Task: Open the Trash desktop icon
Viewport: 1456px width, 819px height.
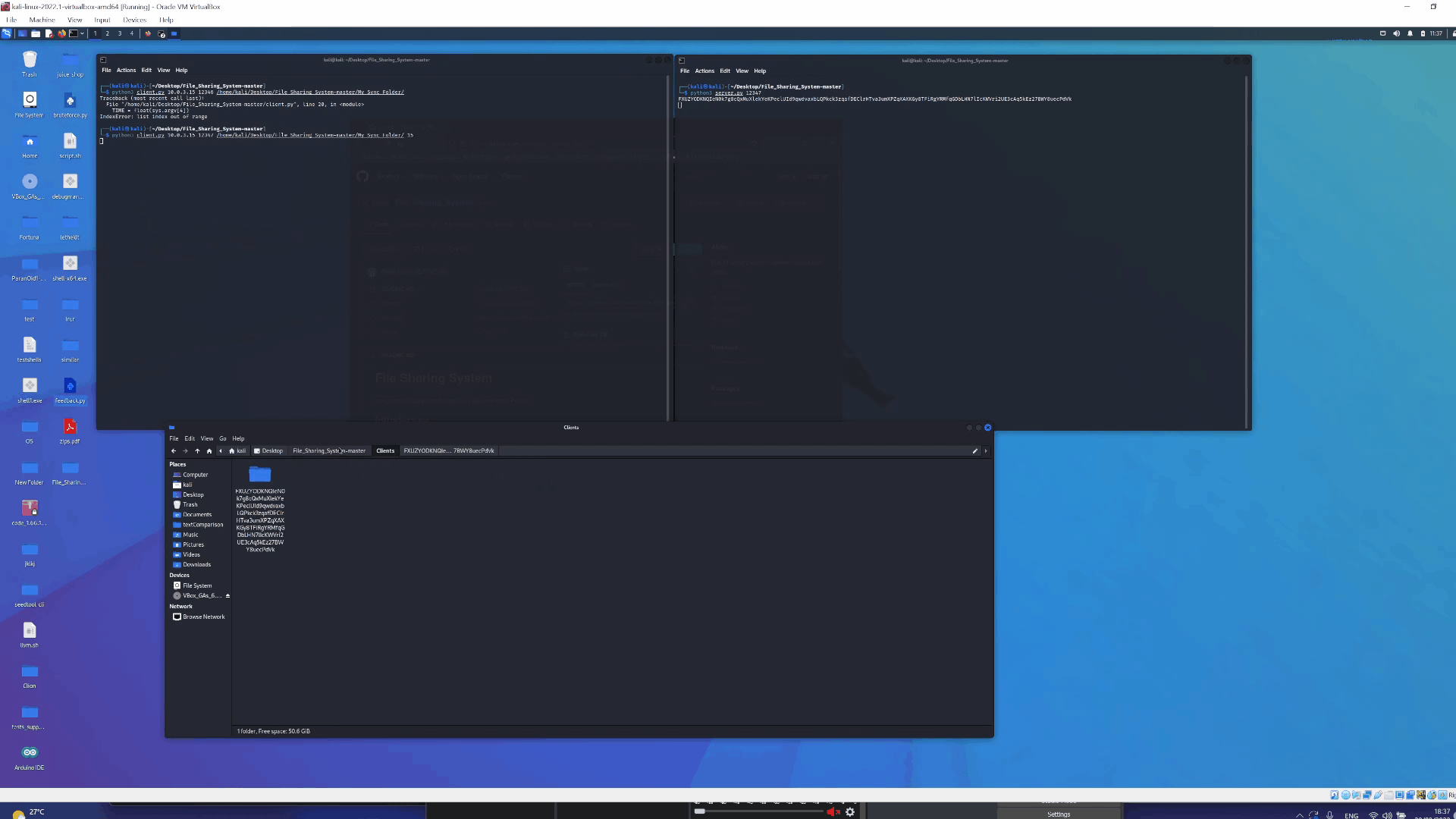Action: coord(30,64)
